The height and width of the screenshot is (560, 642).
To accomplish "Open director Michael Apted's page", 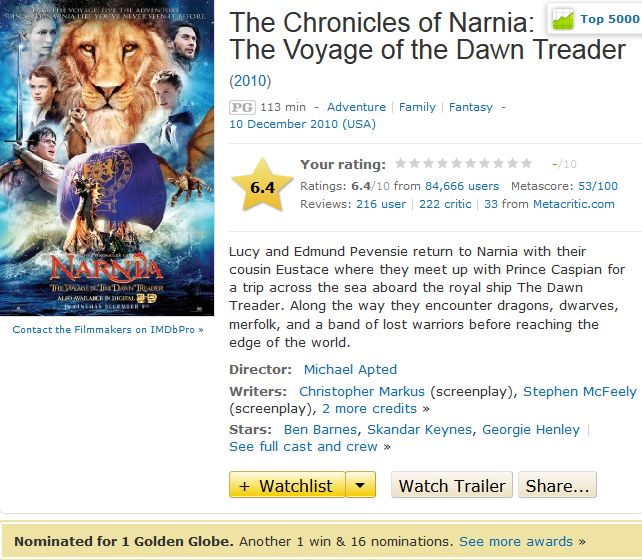I will tap(350, 369).
